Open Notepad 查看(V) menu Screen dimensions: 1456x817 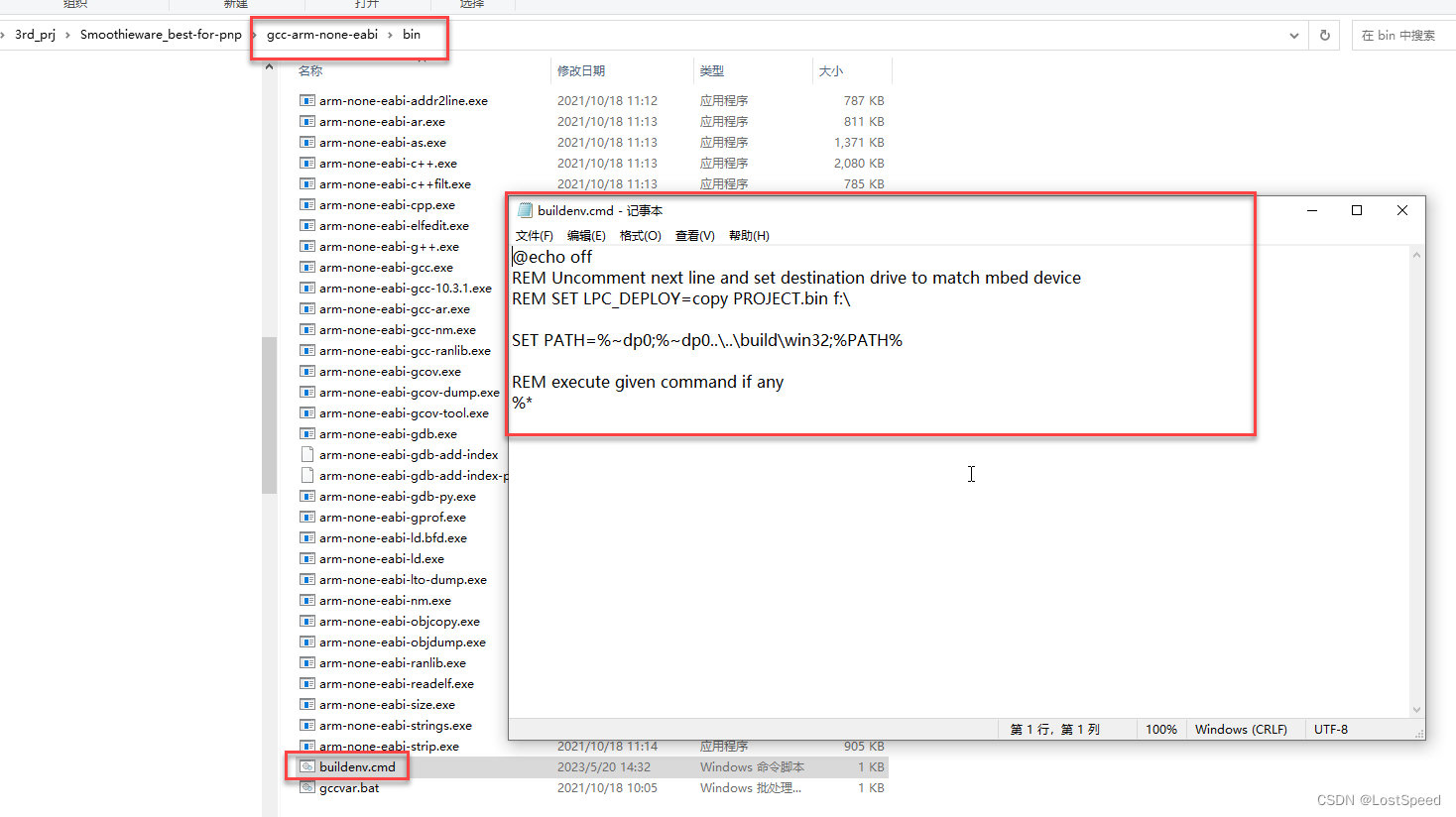click(x=694, y=235)
